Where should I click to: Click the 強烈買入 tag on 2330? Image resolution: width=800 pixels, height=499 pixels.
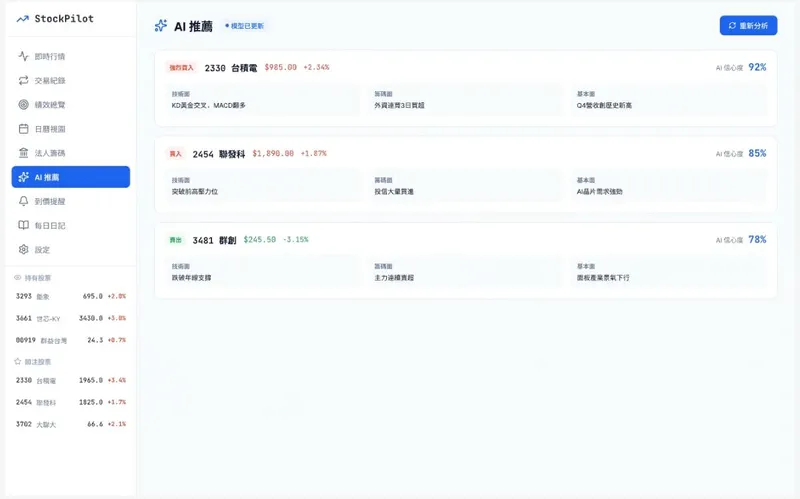[182, 68]
